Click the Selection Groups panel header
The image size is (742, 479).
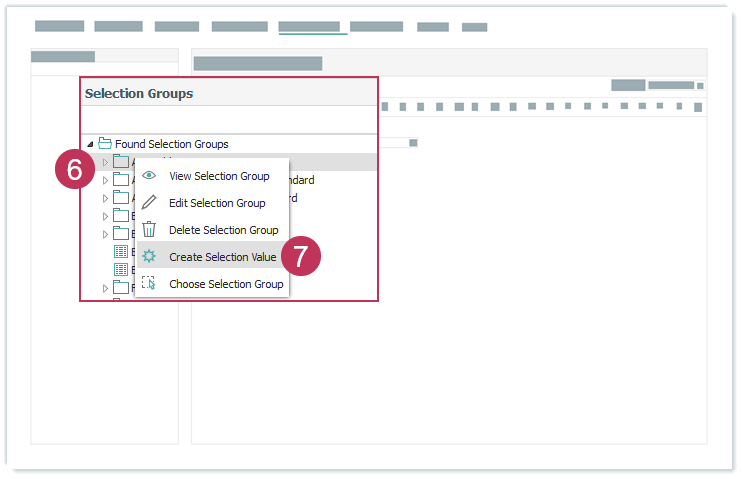(x=139, y=94)
